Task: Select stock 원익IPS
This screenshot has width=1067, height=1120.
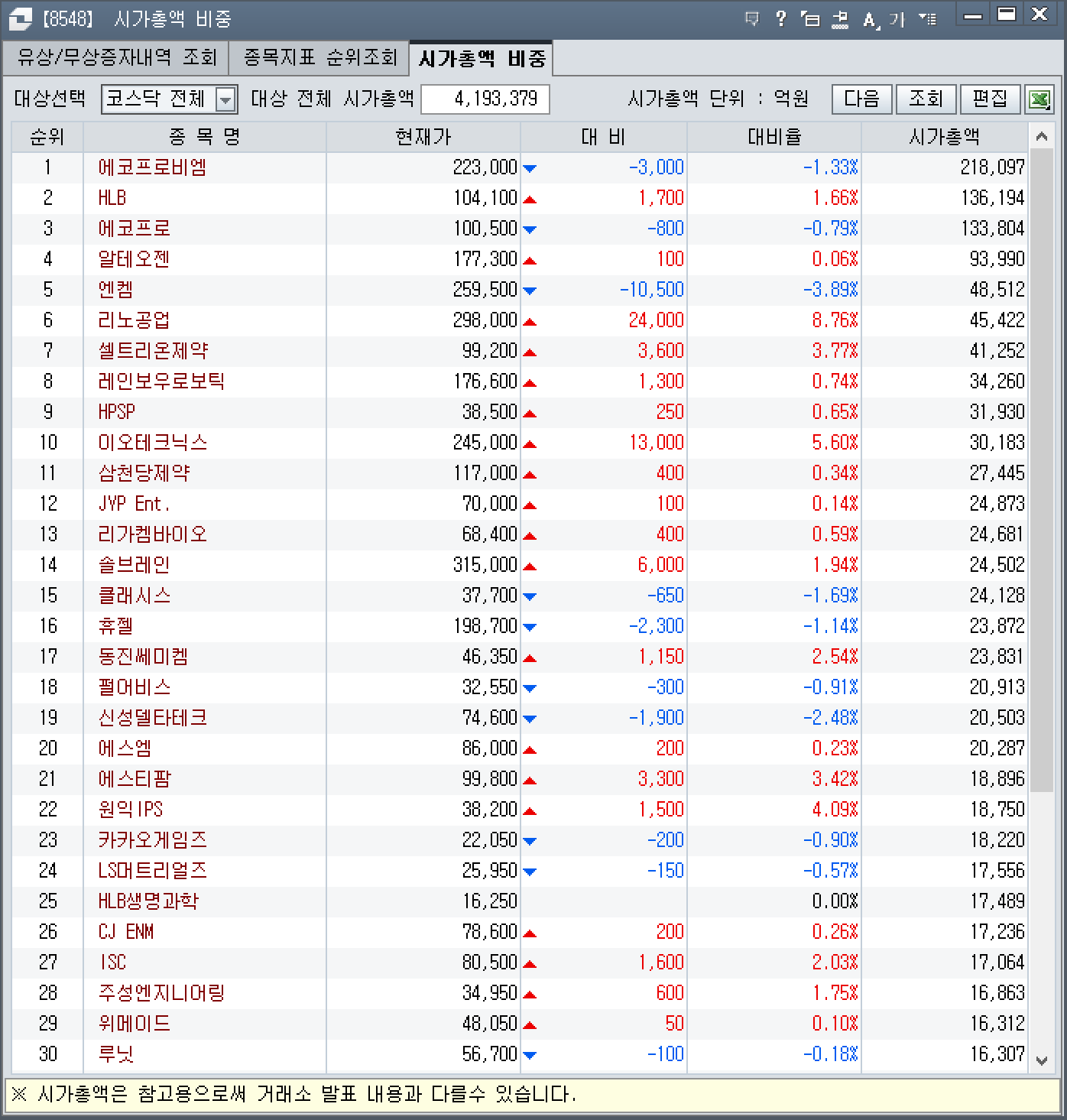Action: coord(131,810)
